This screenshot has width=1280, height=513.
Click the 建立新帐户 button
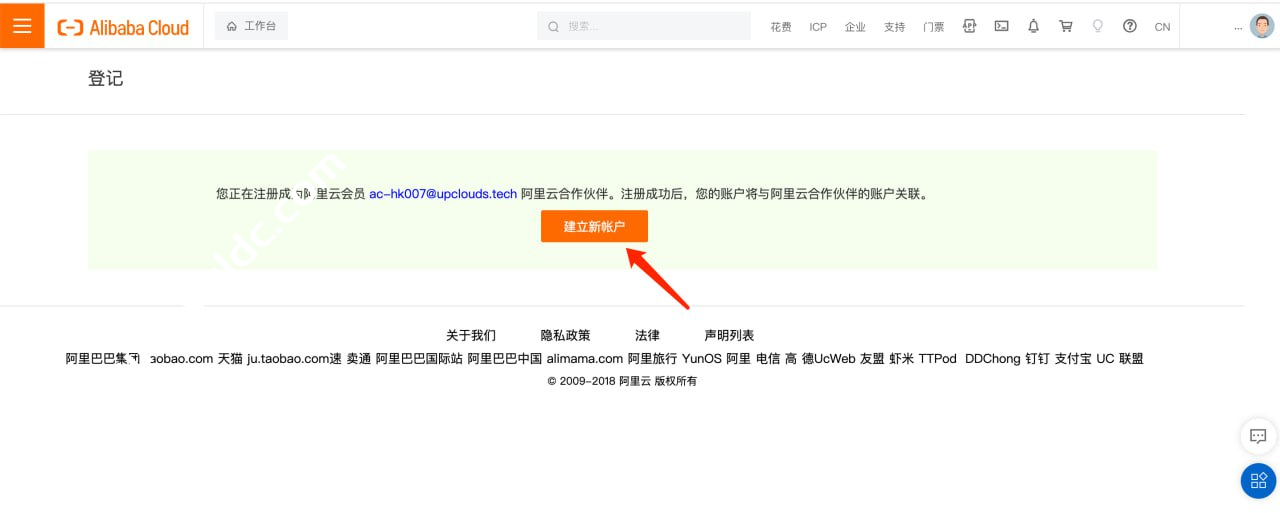[594, 226]
